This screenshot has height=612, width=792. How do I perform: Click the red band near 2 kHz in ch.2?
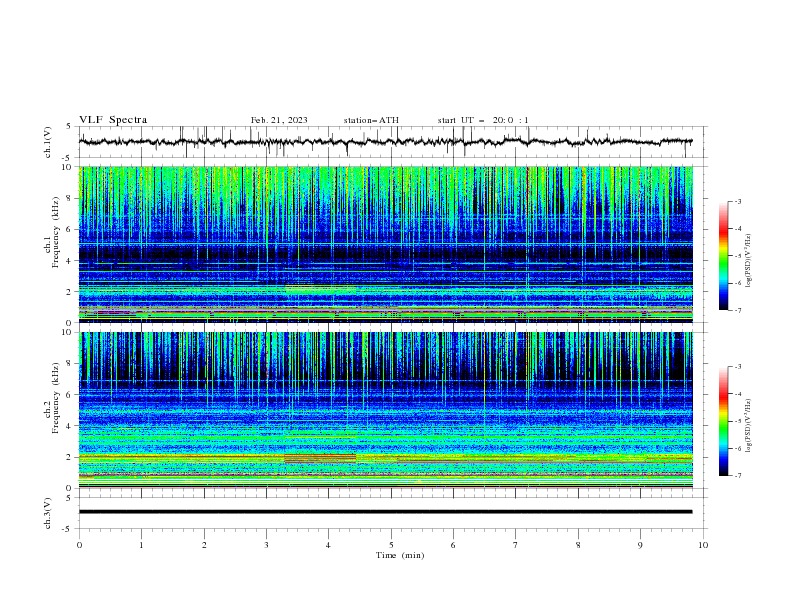click(x=320, y=458)
